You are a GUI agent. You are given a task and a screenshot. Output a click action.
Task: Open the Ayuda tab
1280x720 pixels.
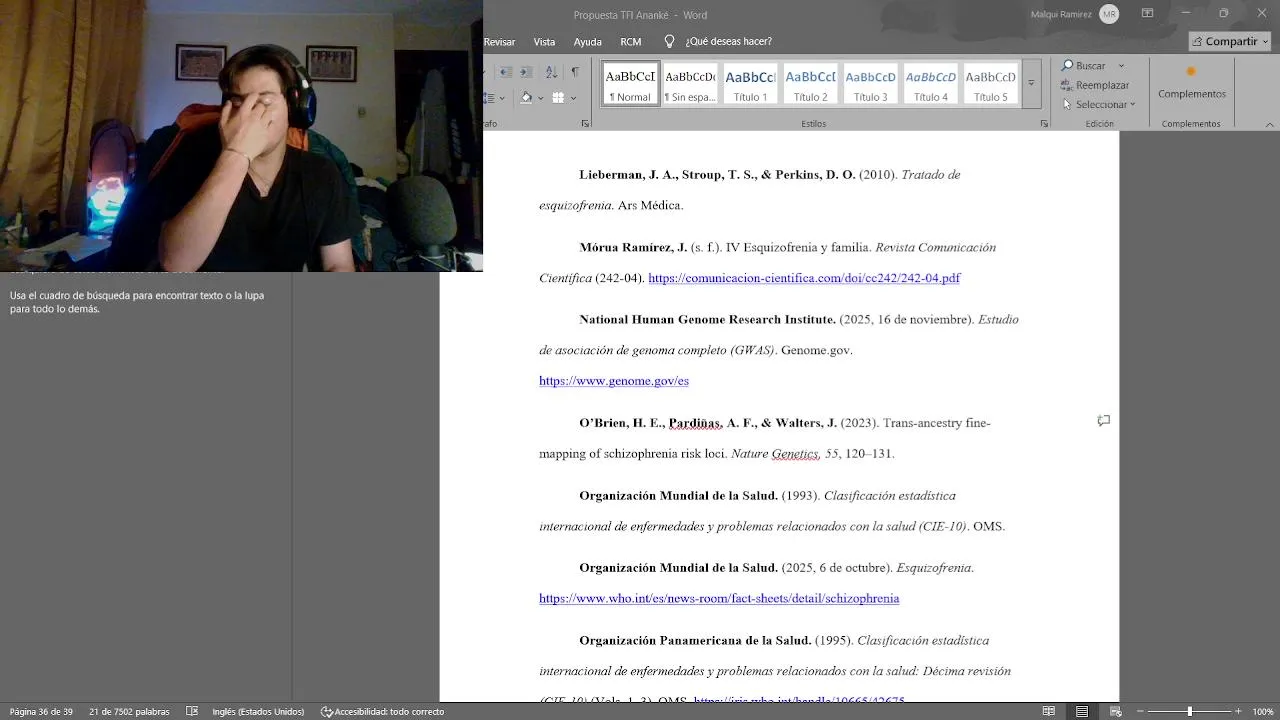[587, 42]
